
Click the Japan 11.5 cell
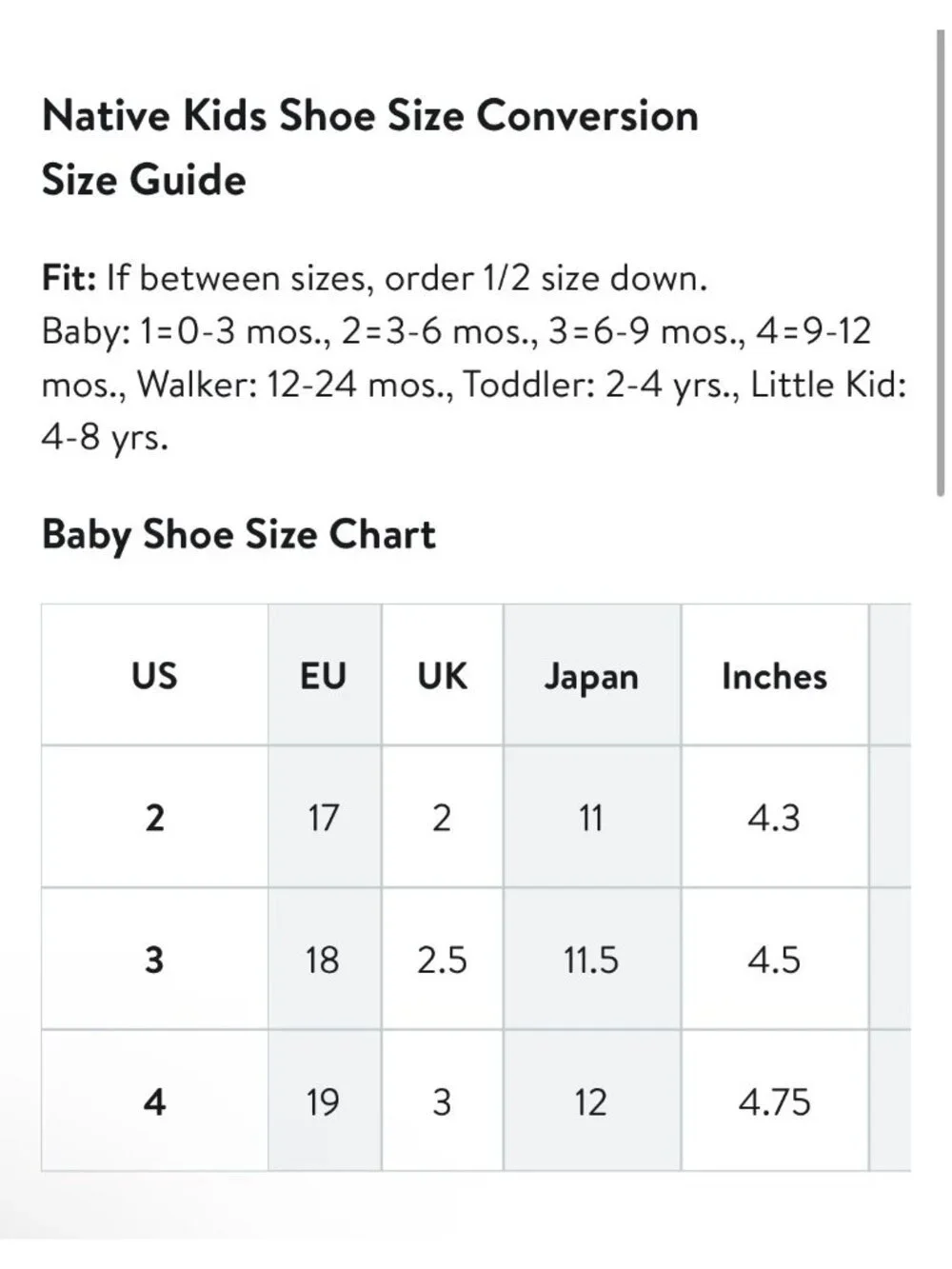click(x=591, y=959)
